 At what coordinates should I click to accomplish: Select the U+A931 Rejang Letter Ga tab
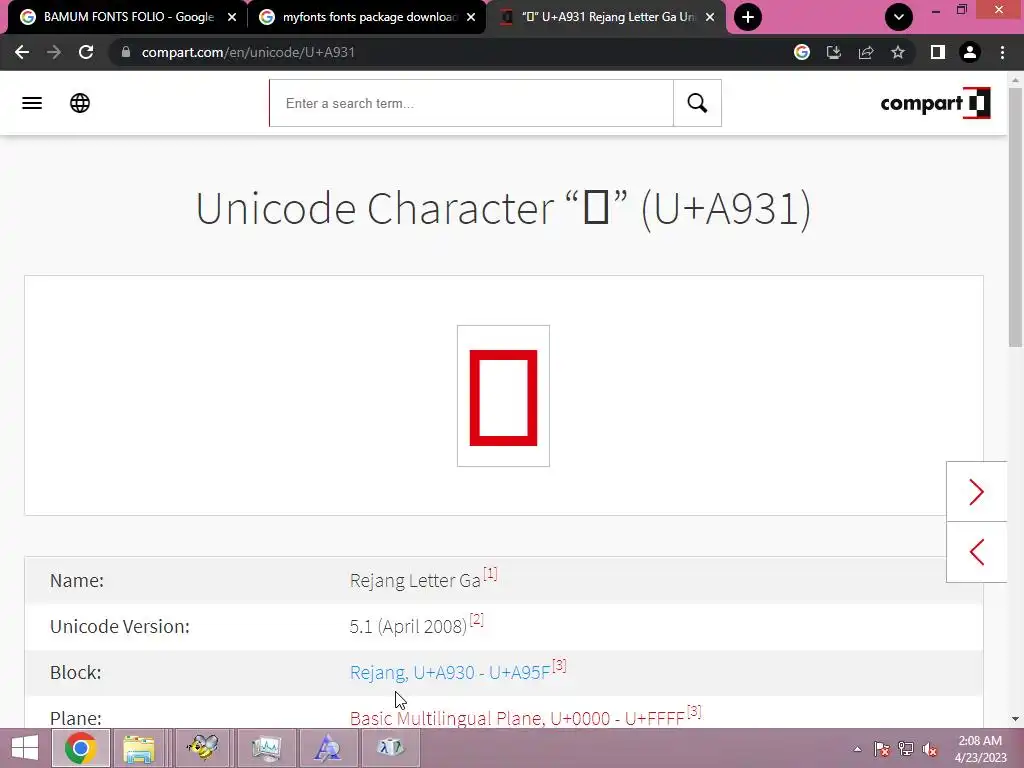click(x=607, y=17)
